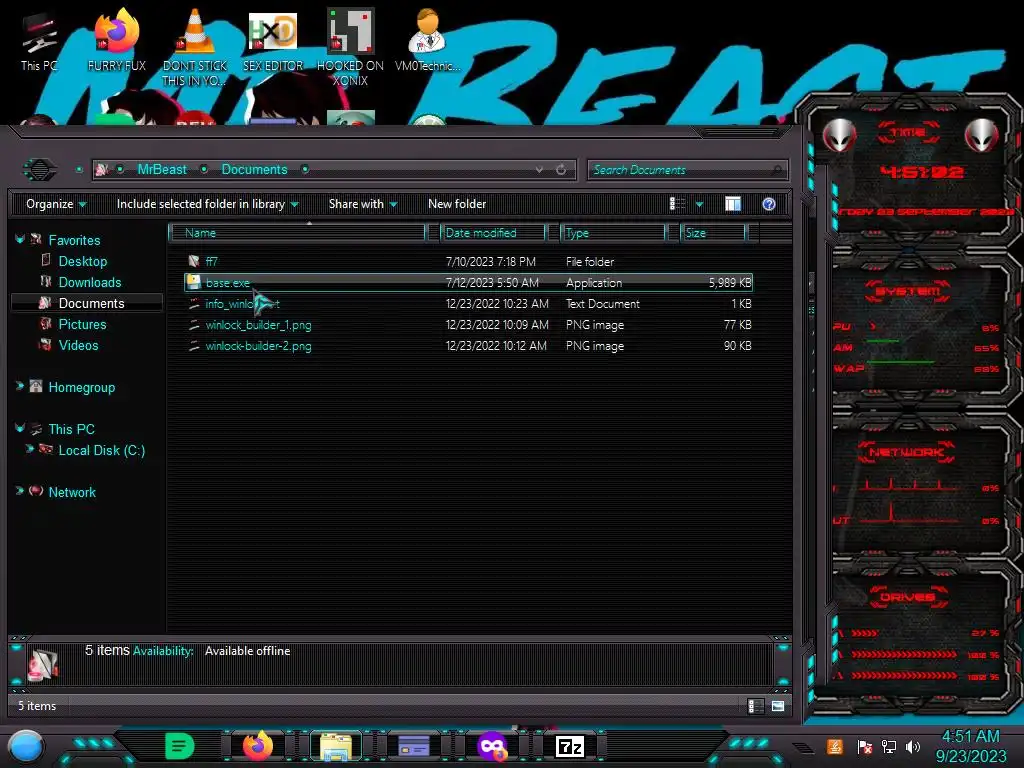Expand the Network tree node
This screenshot has width=1024, height=768.
click(x=20, y=491)
